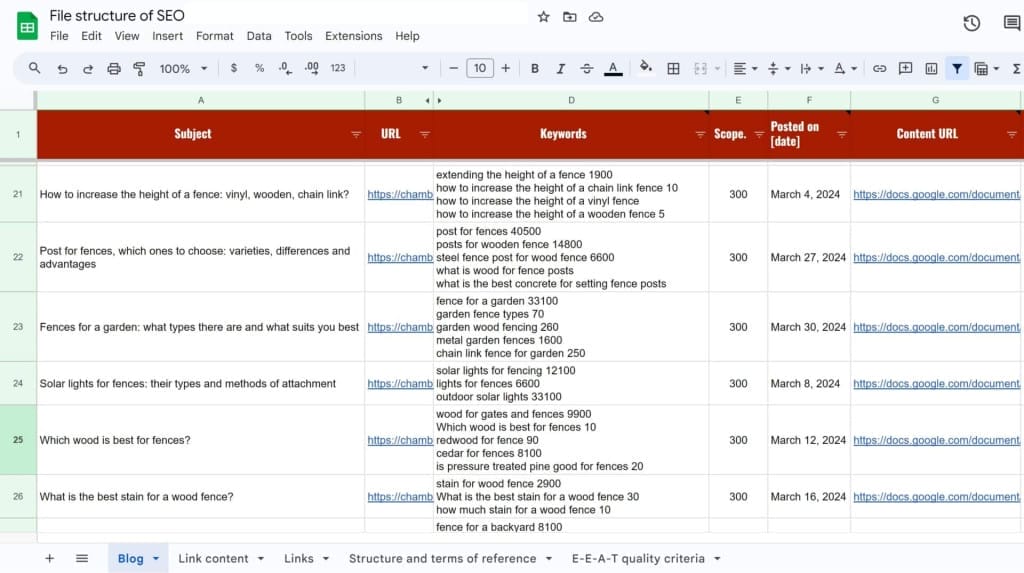Toggle the filter button in toolbar

957,68
